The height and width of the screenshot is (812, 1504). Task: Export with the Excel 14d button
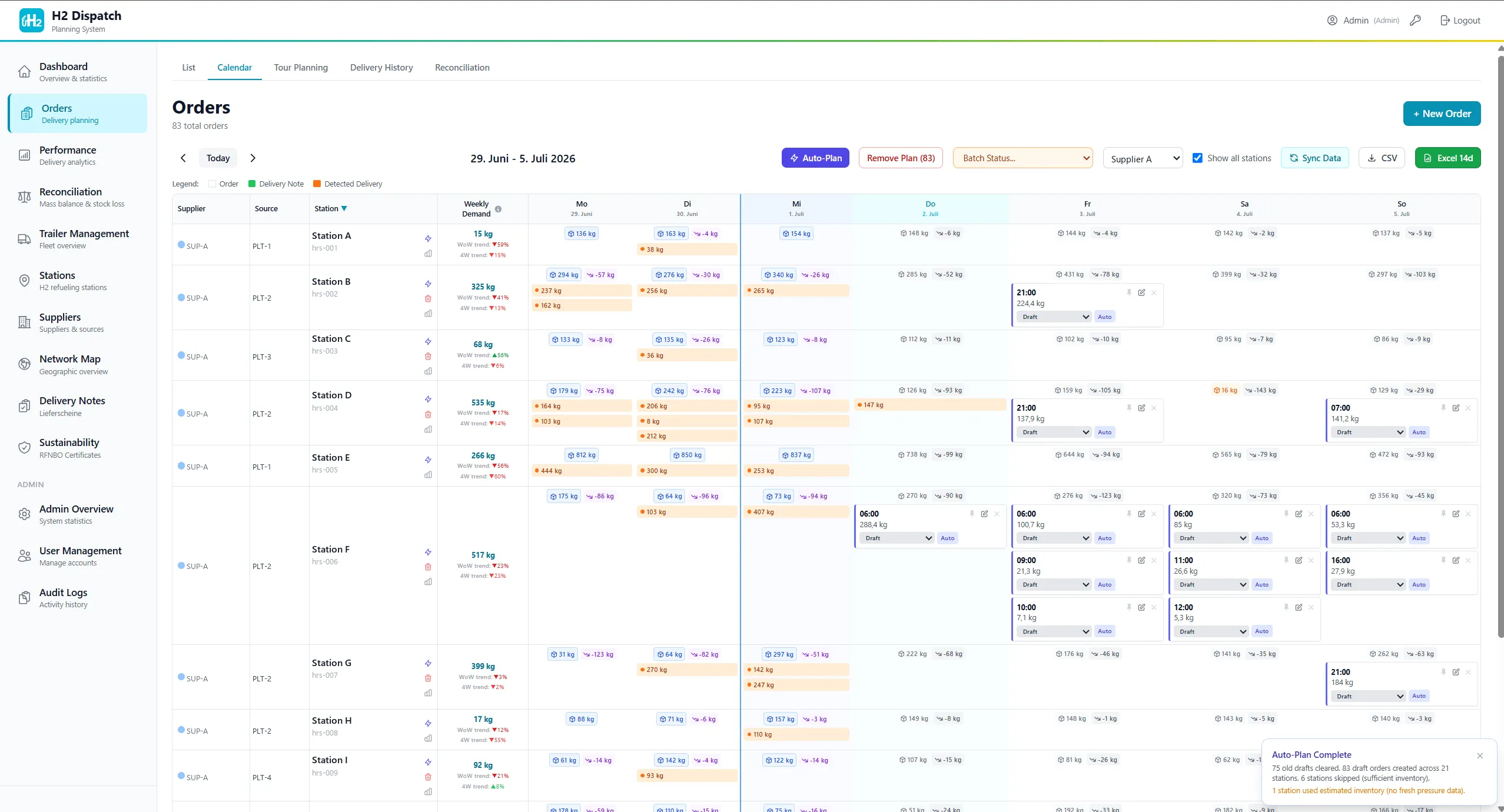click(x=1447, y=158)
